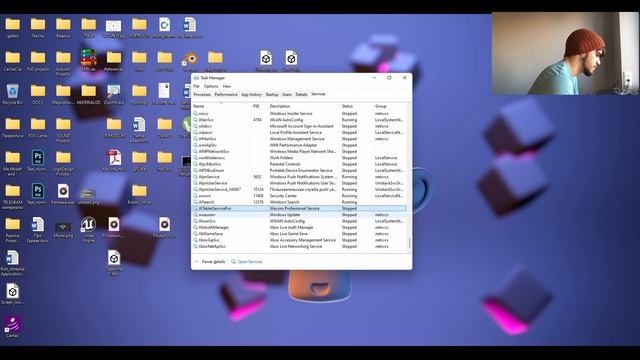This screenshot has height=360, width=640.
Task: Sort services by the Name column header
Action: pyautogui.click(x=222, y=106)
